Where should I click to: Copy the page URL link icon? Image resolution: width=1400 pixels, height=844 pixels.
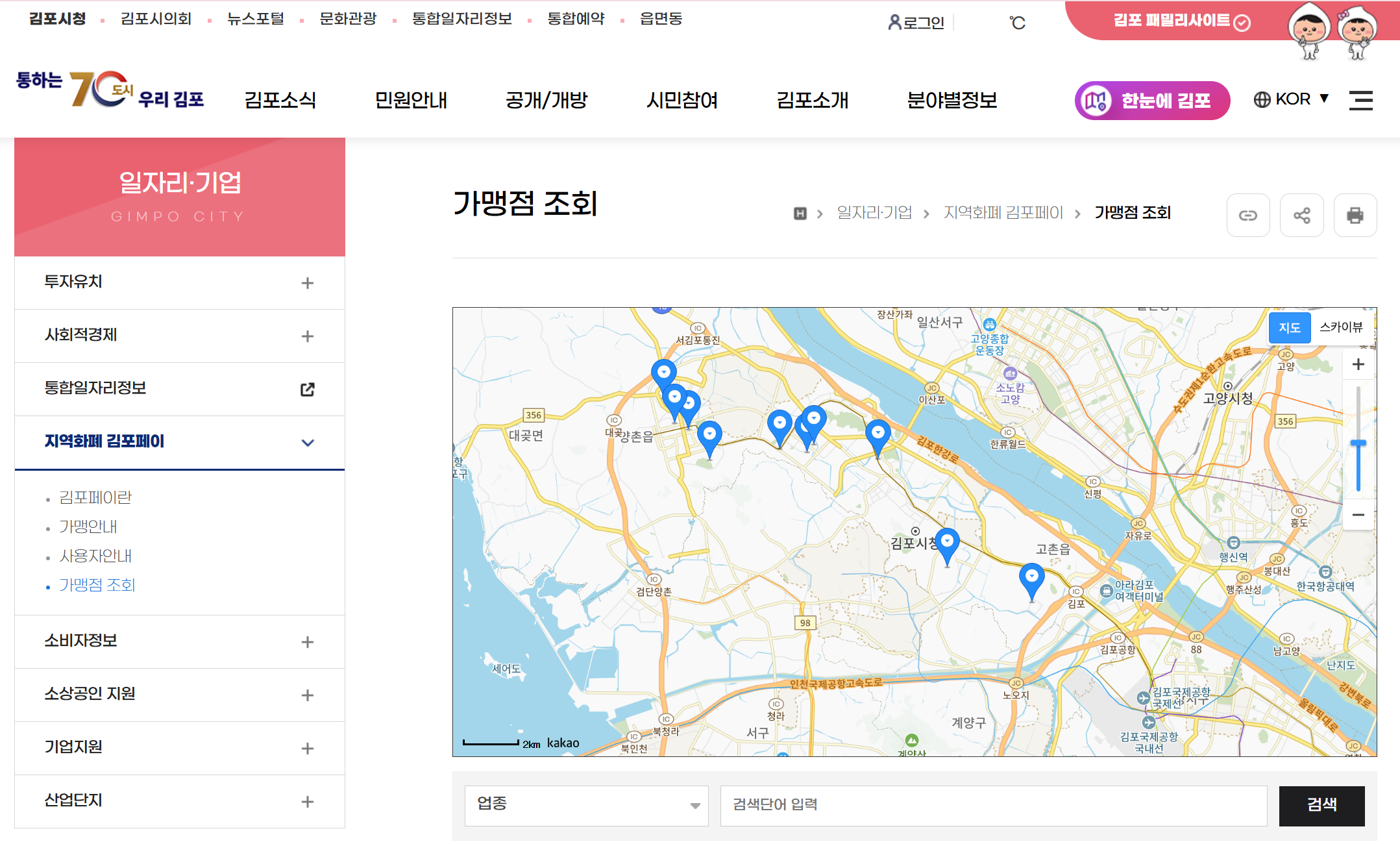[1247, 215]
